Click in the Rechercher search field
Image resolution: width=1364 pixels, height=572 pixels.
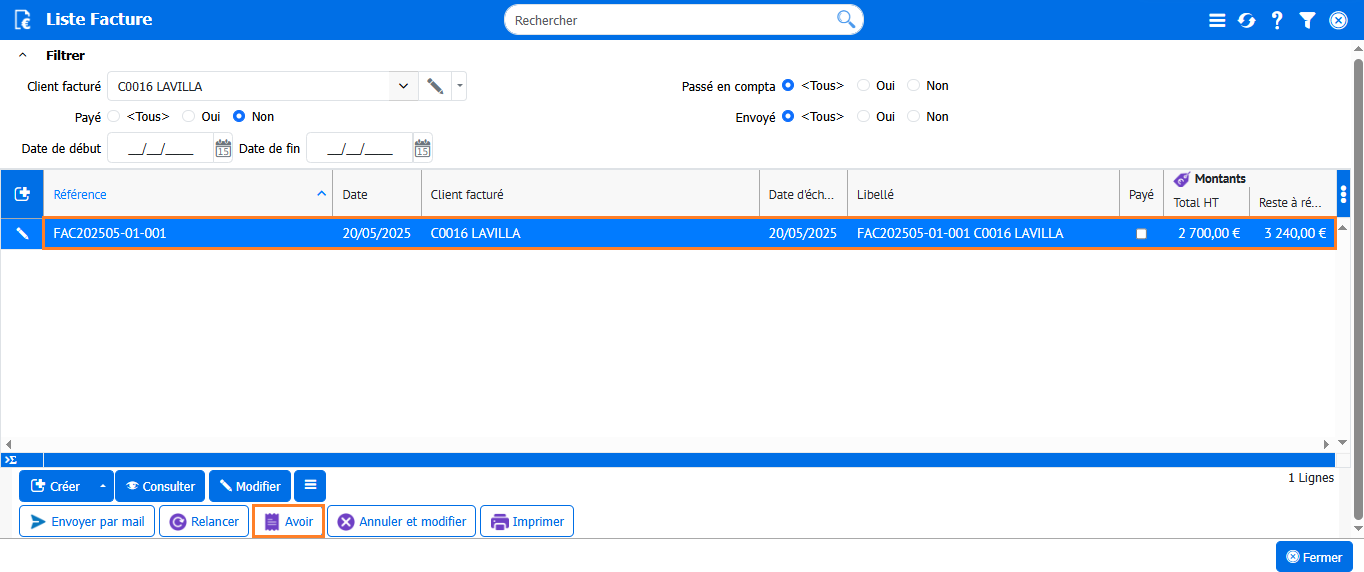pos(670,20)
